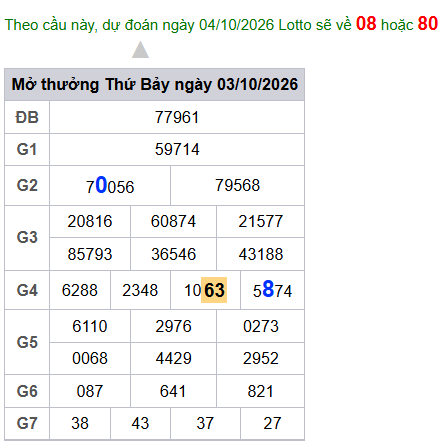Select G3 number 36546
447x446 pixels.
173,254
